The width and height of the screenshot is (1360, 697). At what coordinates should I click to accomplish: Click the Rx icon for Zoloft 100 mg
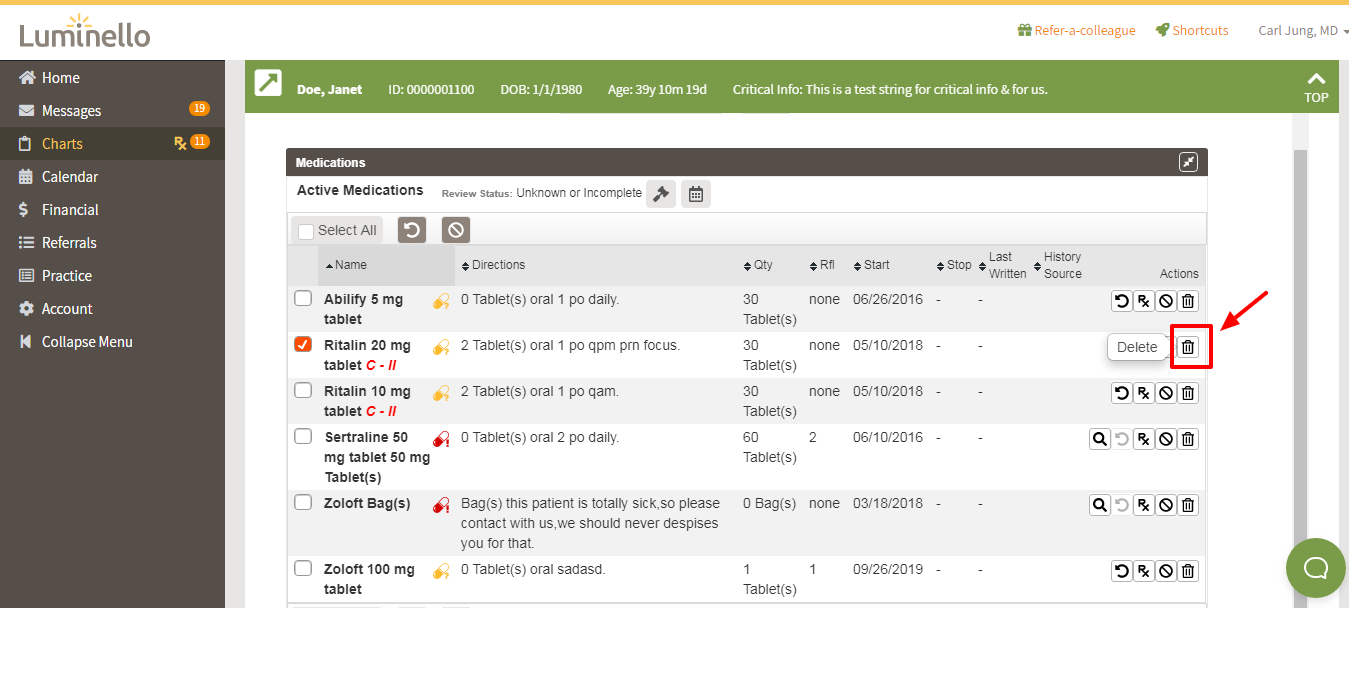click(x=1144, y=571)
